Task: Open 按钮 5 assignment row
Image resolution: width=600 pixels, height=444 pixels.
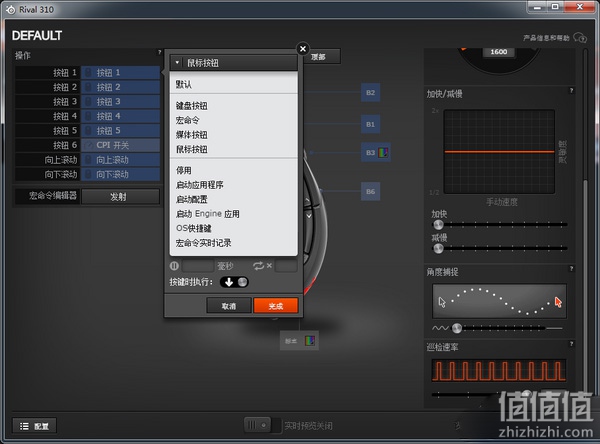Action: [120, 131]
